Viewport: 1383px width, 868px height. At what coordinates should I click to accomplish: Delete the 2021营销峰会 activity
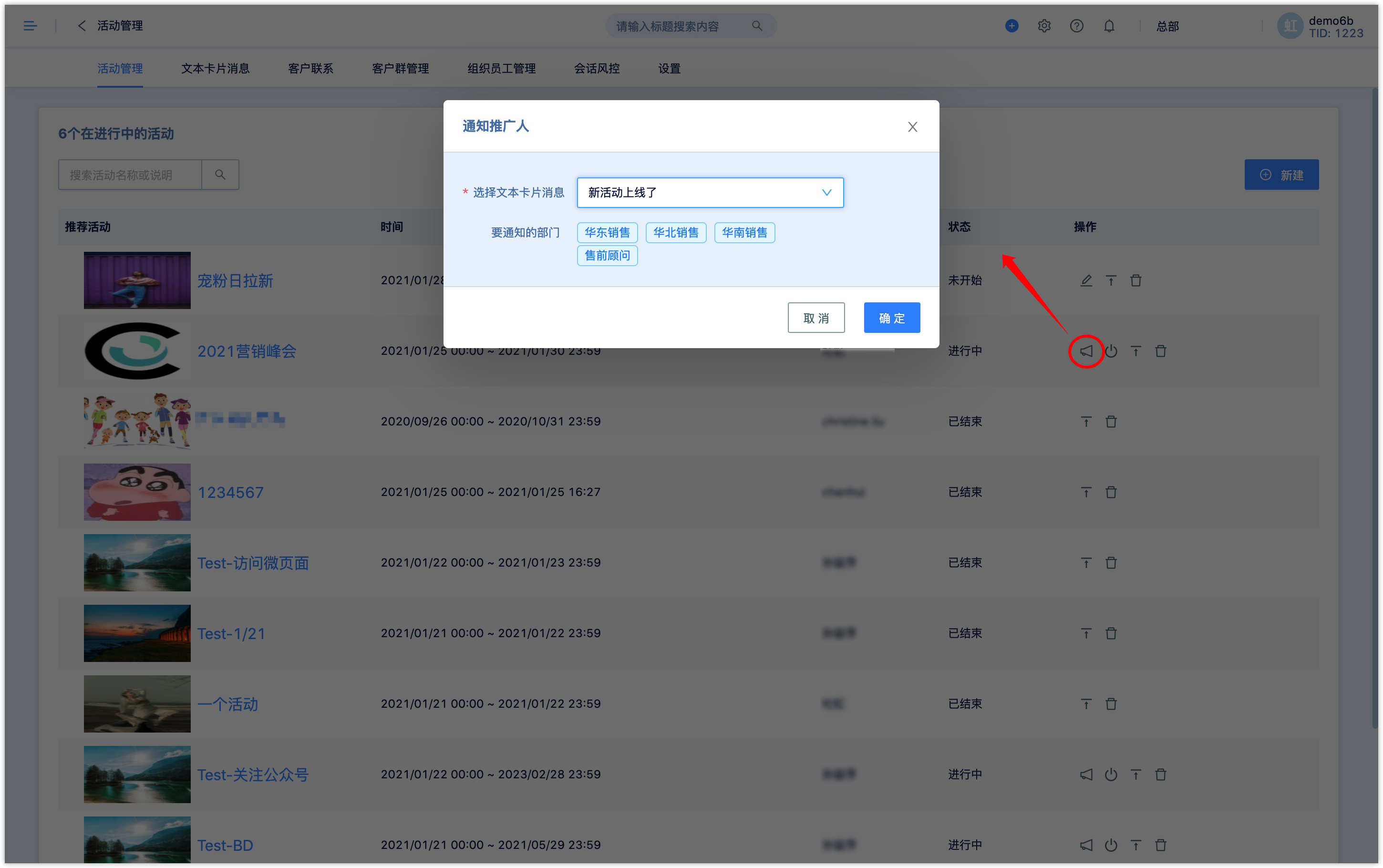[x=1160, y=351]
